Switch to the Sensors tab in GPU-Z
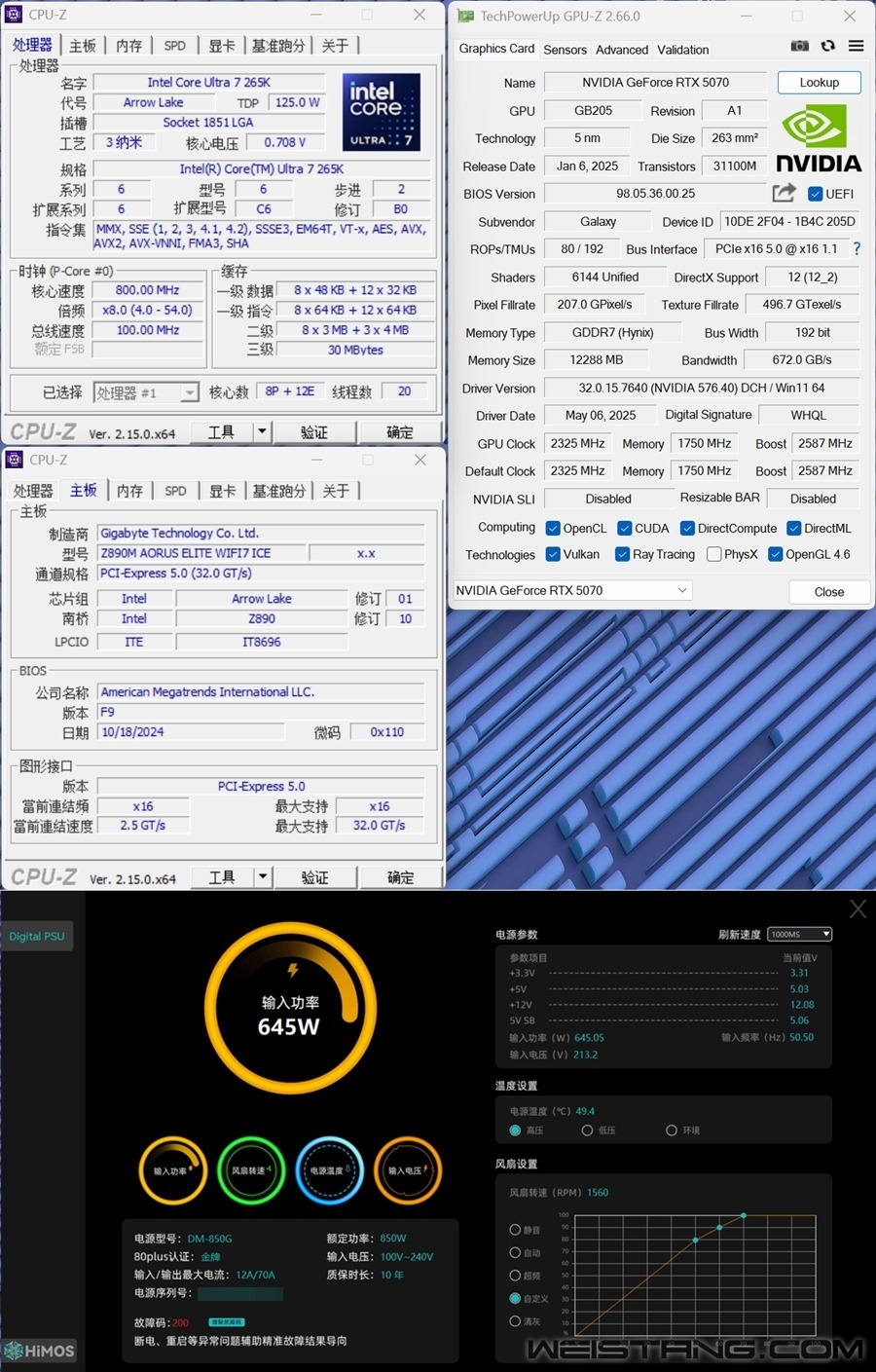The image size is (876, 1372). (x=565, y=50)
